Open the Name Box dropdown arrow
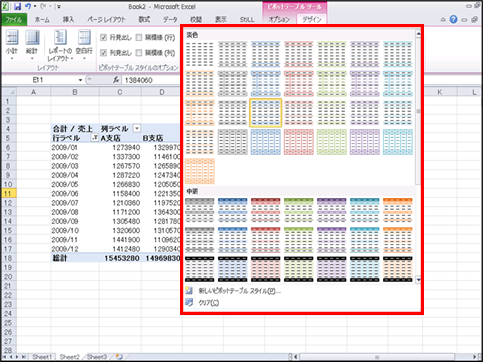 click(x=80, y=80)
